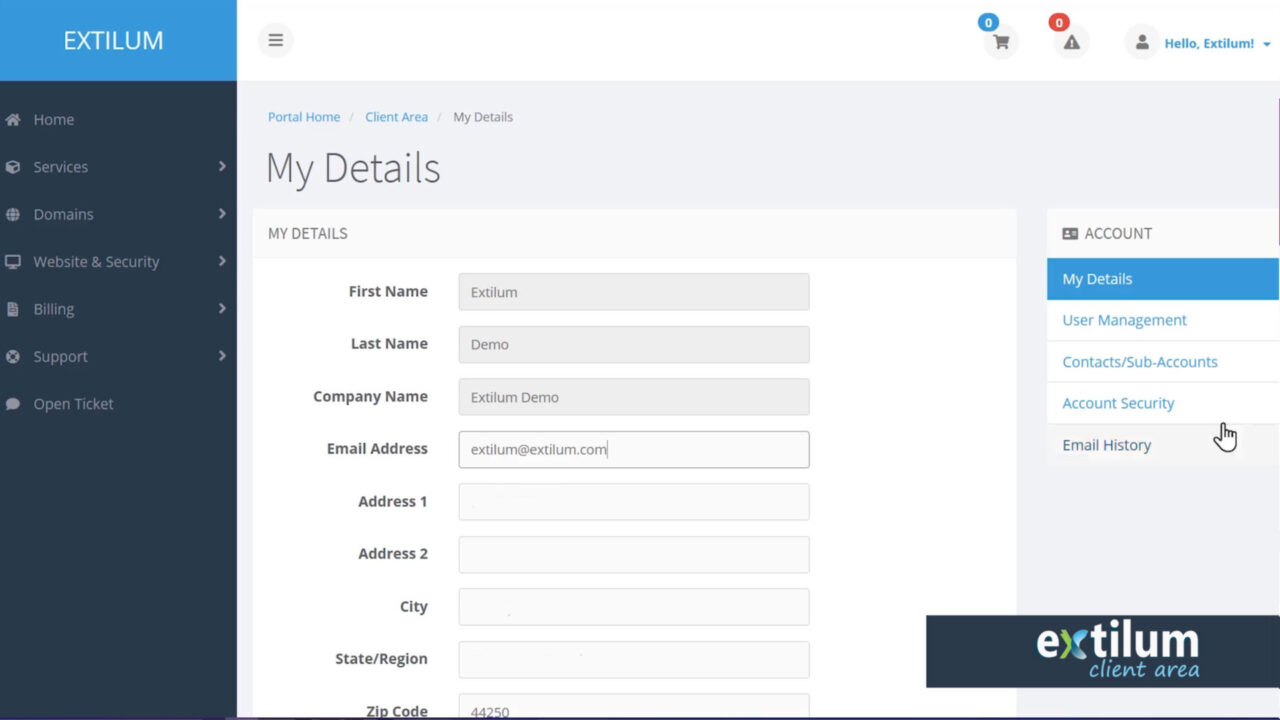The height and width of the screenshot is (720, 1280).
Task: Click the hamburger menu icon
Action: [275, 40]
